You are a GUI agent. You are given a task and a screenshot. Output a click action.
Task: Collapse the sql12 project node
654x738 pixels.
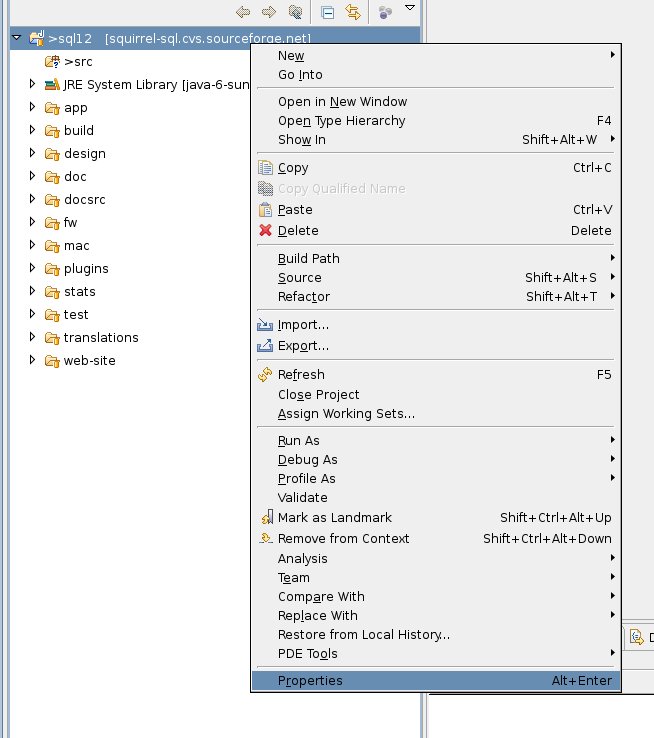click(17, 37)
